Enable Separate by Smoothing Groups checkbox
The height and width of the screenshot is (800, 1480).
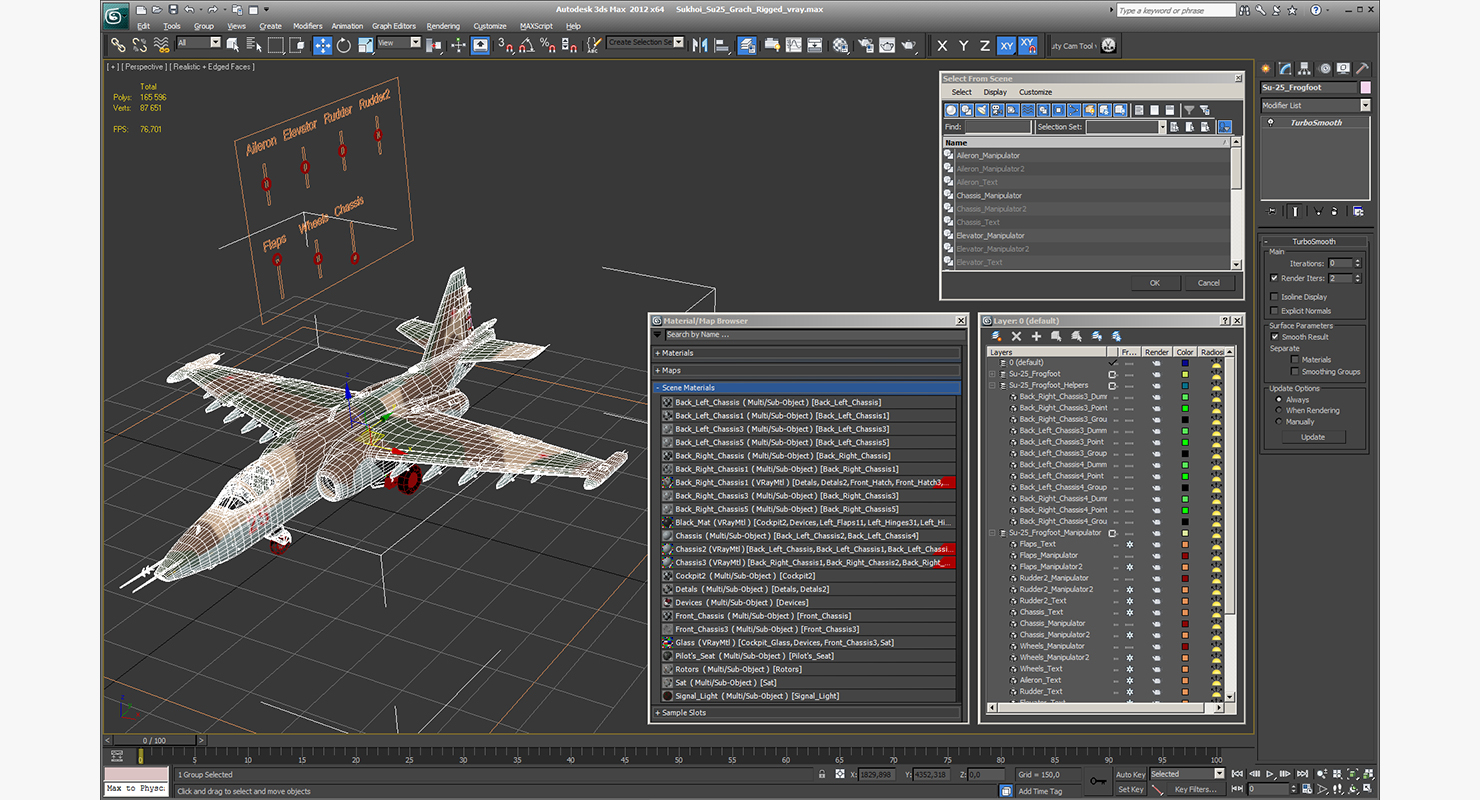(x=1294, y=372)
